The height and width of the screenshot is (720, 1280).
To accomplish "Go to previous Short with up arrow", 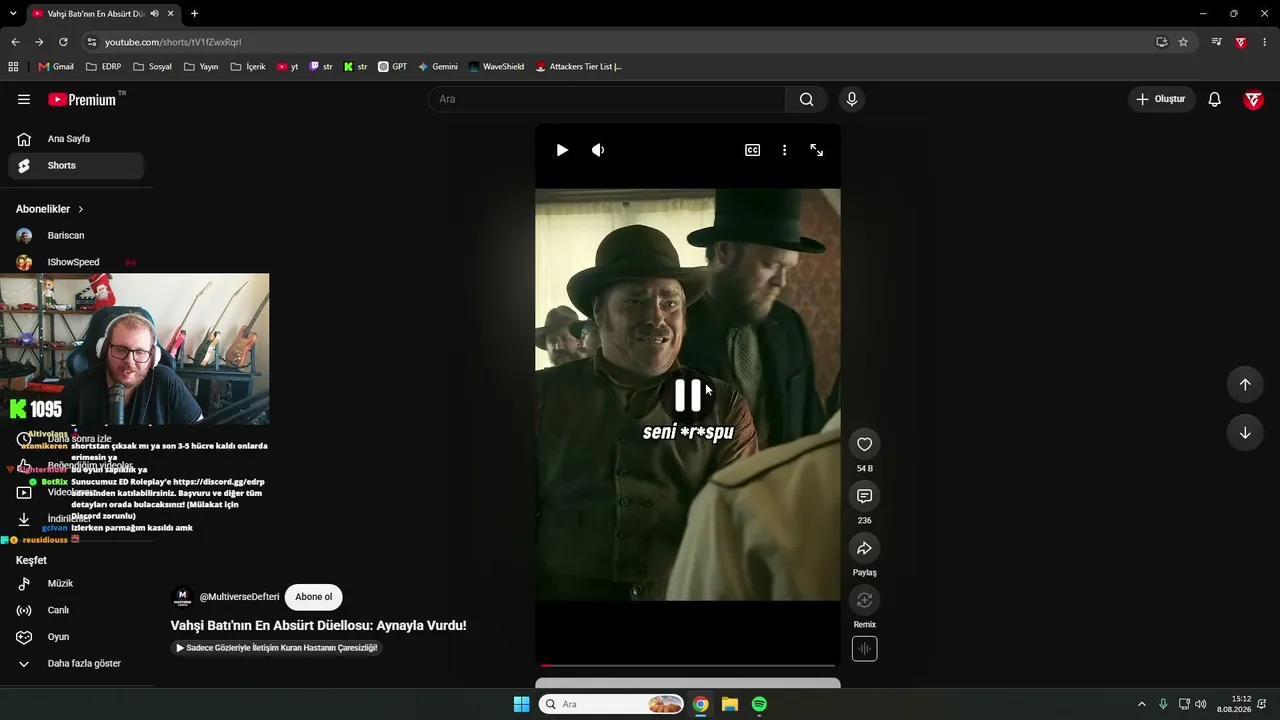I will (1245, 385).
